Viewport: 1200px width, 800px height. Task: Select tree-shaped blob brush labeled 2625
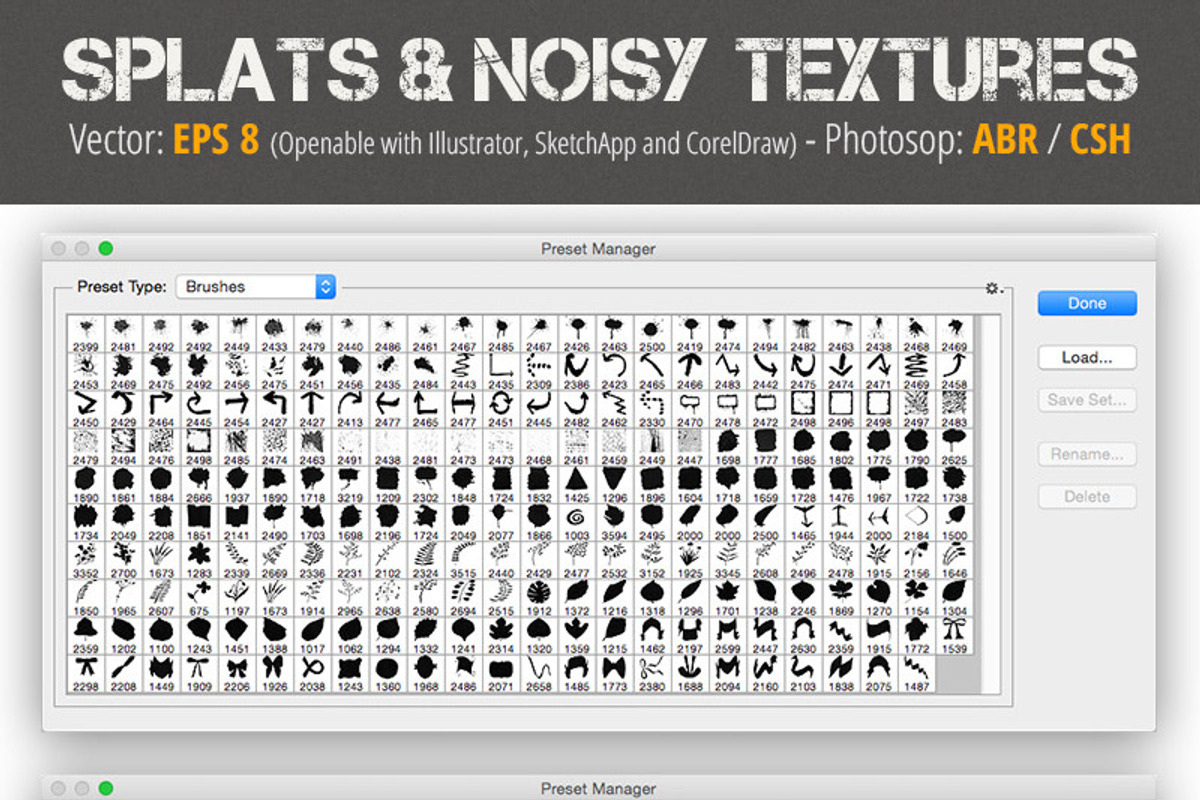pos(955,447)
